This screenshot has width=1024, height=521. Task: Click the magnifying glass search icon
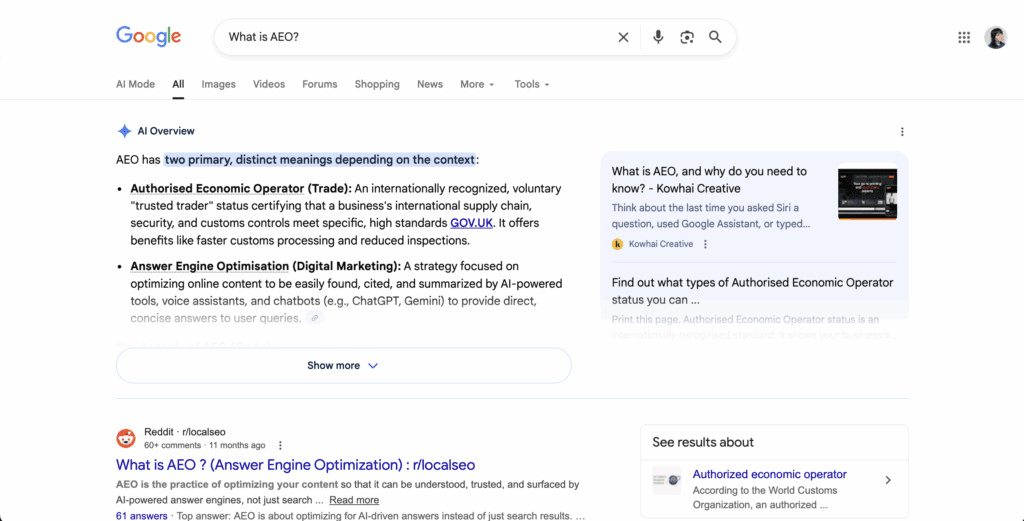click(x=715, y=37)
